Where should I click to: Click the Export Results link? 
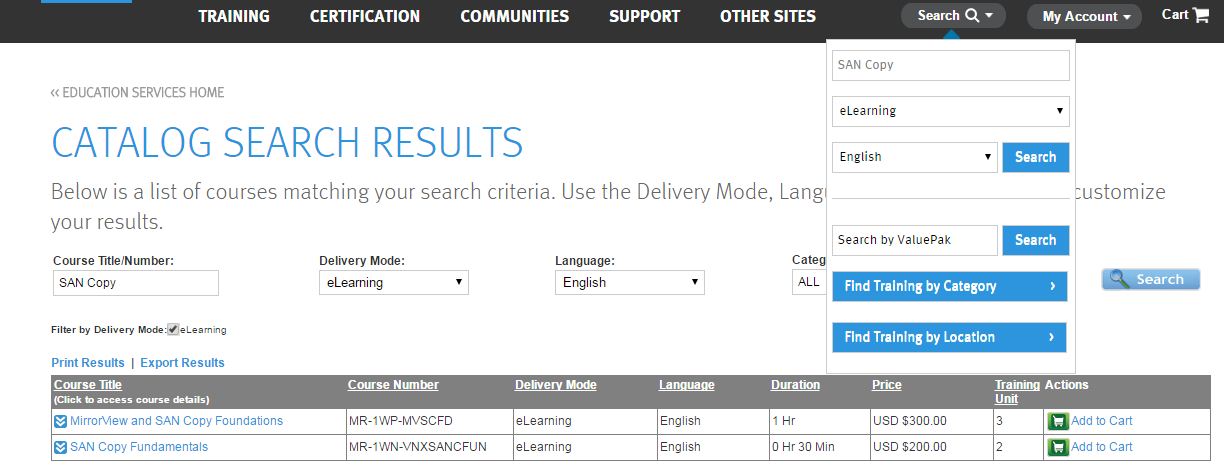click(x=182, y=363)
